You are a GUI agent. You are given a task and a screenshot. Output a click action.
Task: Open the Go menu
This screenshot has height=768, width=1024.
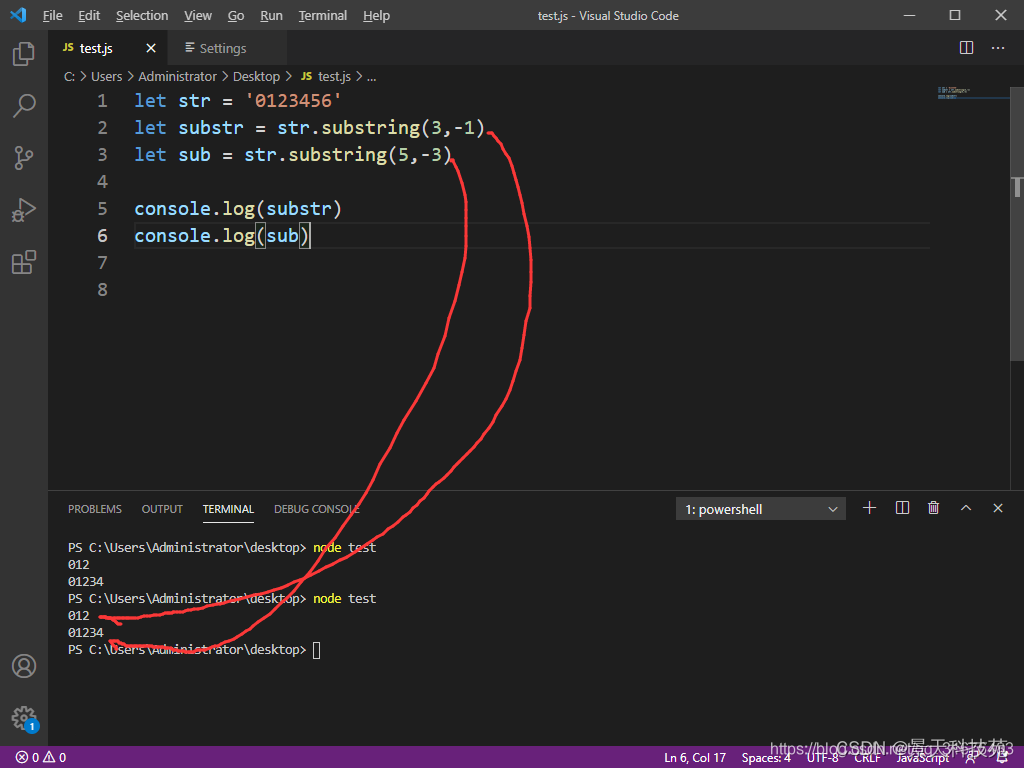(x=236, y=16)
